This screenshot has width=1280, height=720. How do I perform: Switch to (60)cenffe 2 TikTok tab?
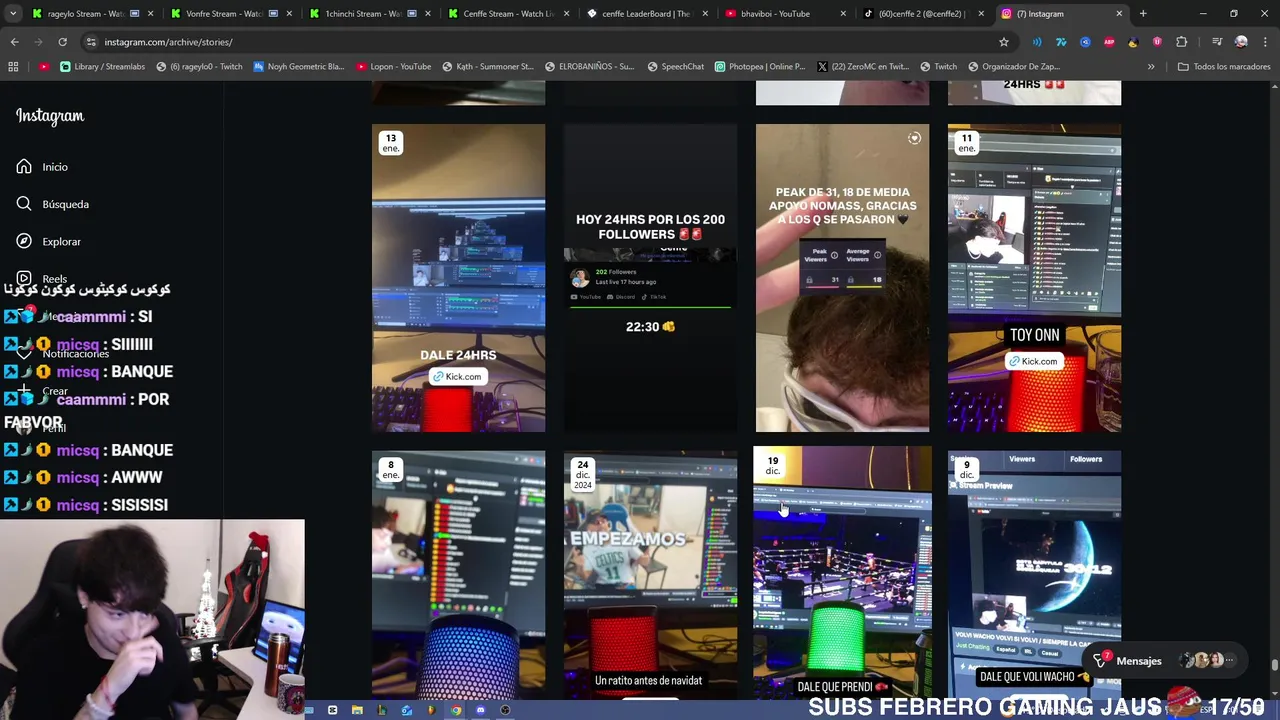coord(922,14)
